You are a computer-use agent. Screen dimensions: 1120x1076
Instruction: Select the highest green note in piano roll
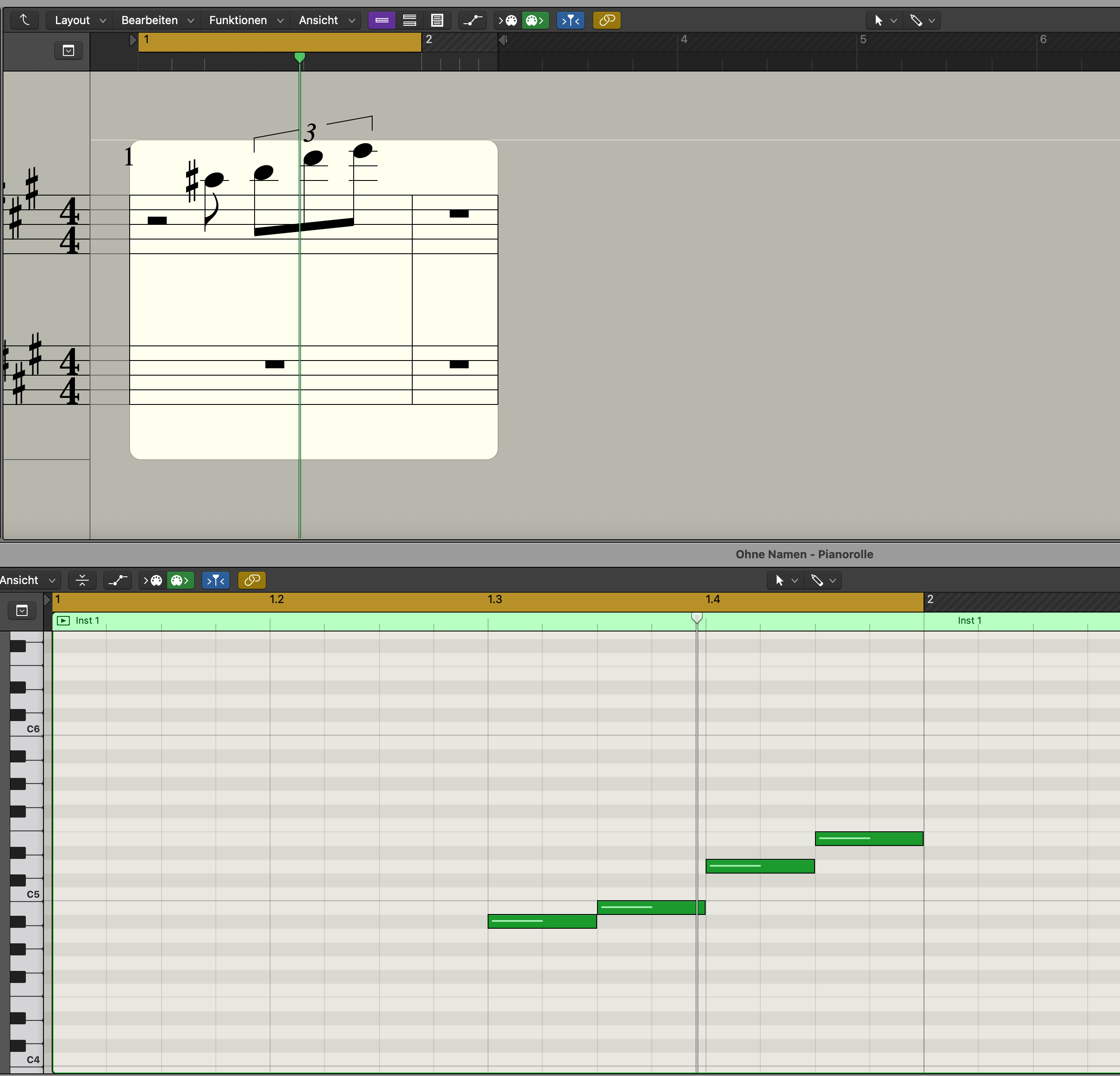click(x=868, y=838)
